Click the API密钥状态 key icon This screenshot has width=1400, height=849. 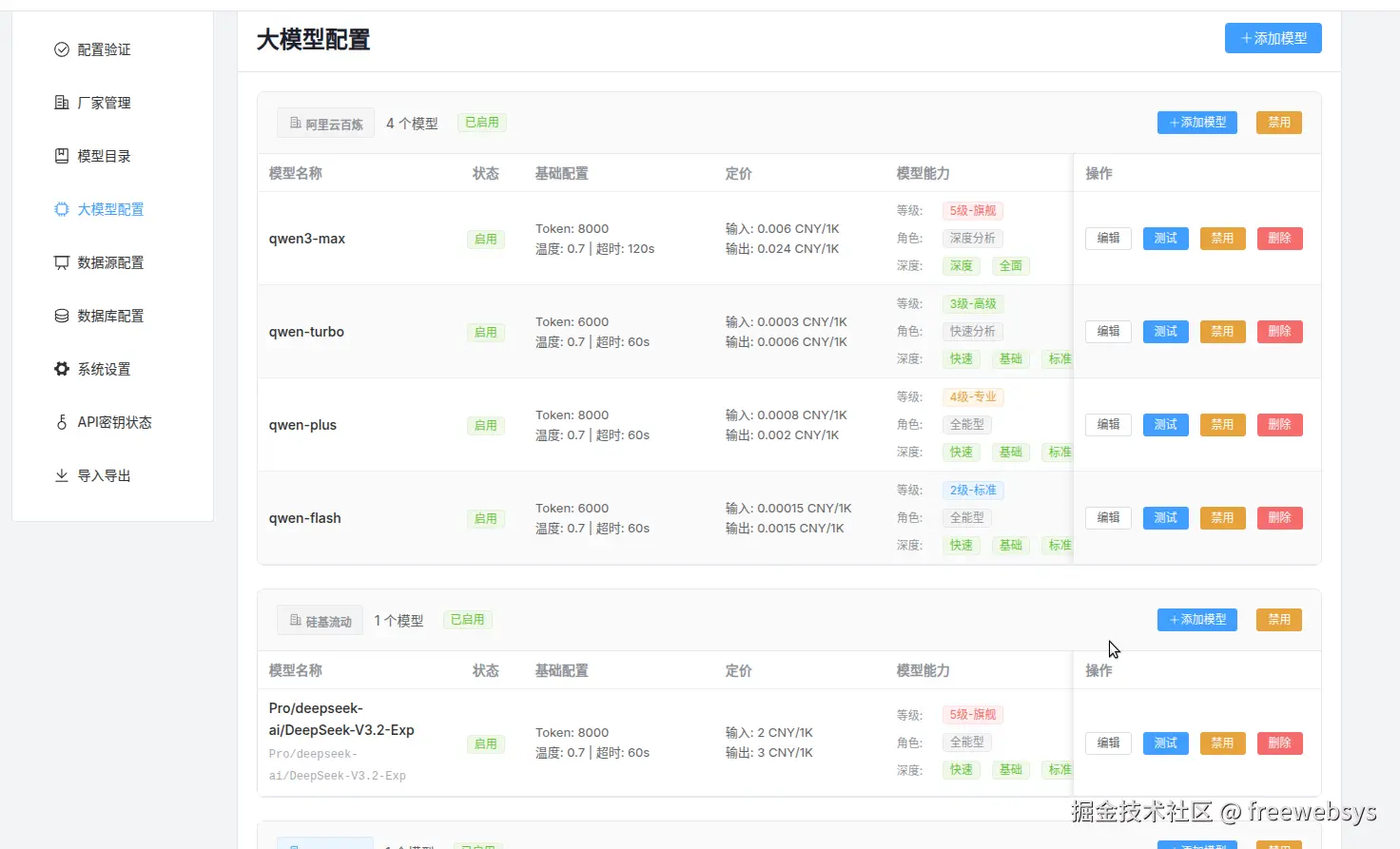[x=62, y=422]
